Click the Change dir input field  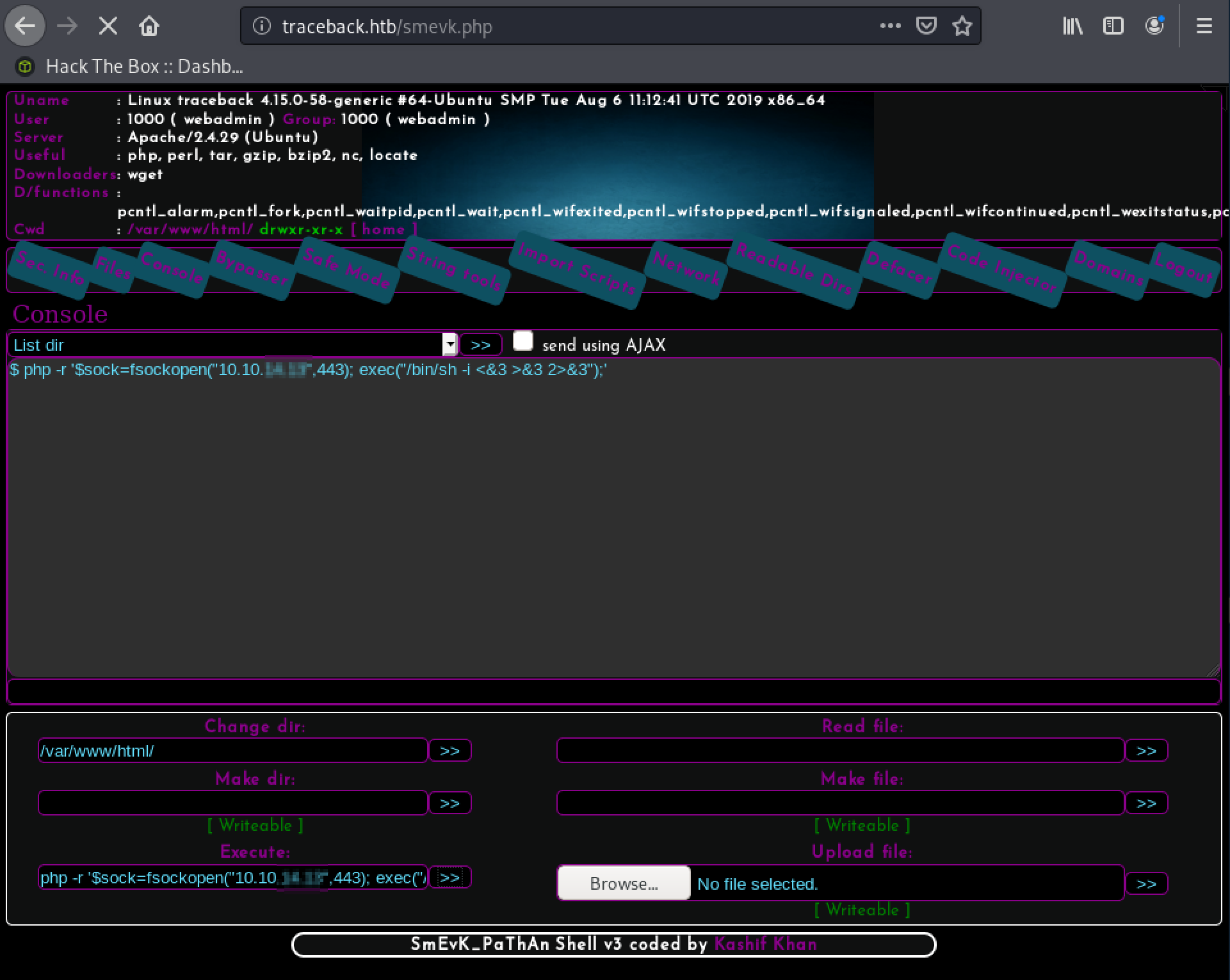(232, 750)
